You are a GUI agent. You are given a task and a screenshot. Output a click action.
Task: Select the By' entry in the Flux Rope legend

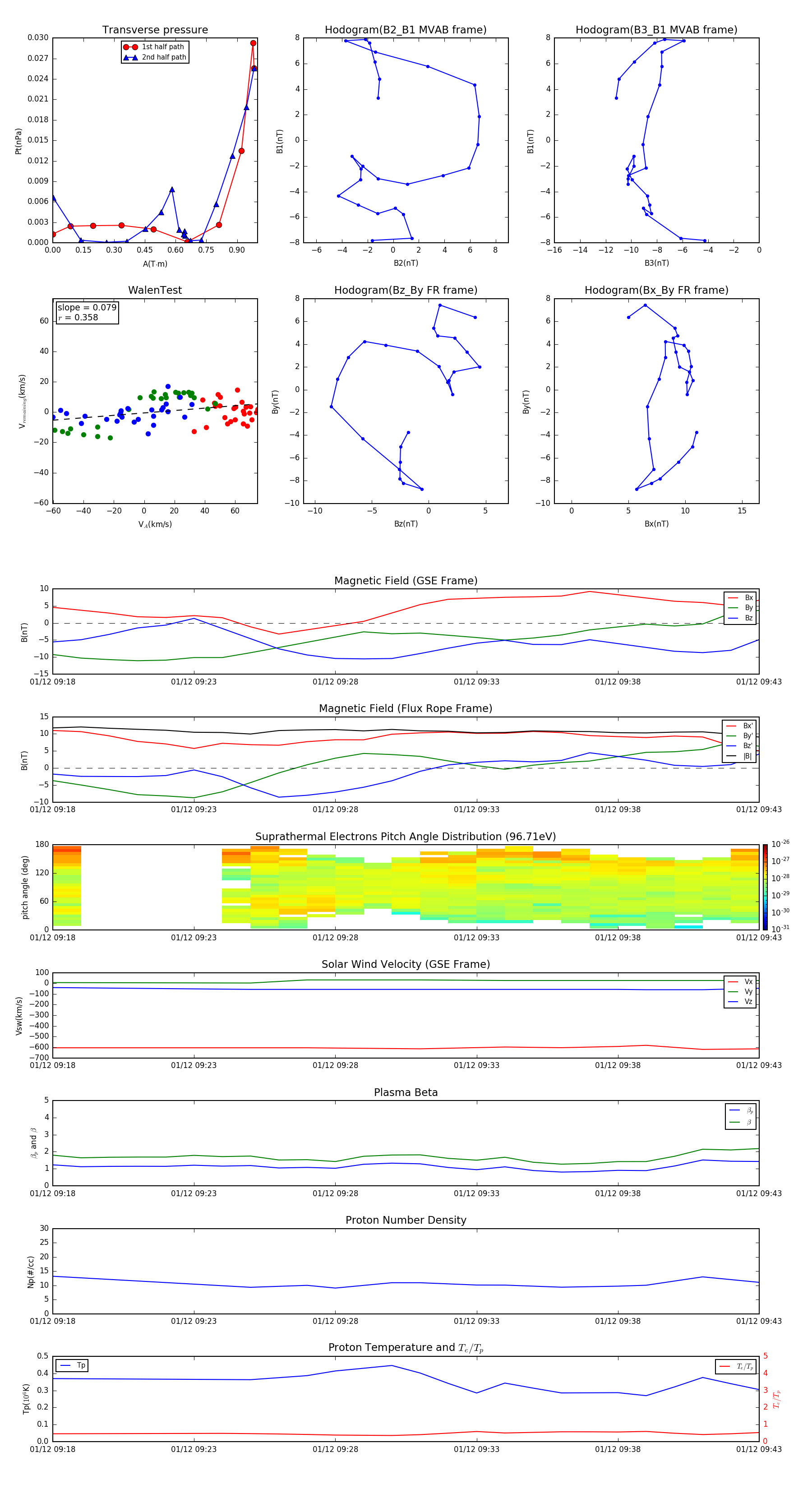pos(739,736)
